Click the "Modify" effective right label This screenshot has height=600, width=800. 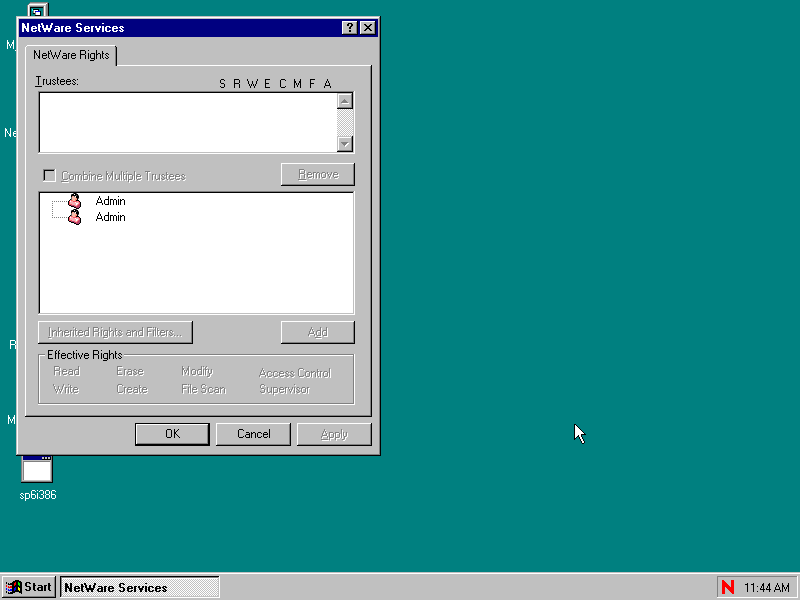pyautogui.click(x=197, y=371)
